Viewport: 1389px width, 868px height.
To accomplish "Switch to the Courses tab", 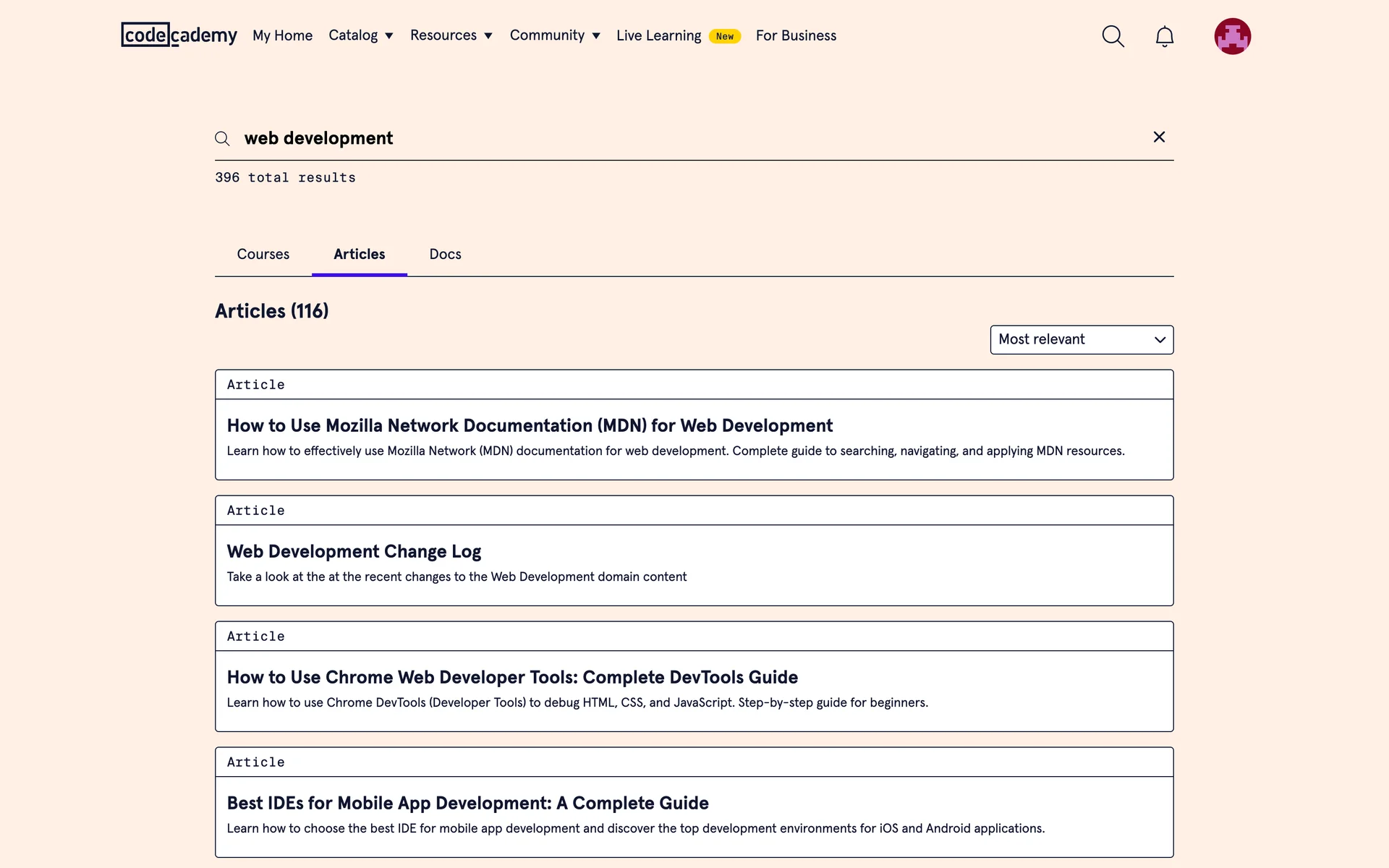I will (x=263, y=254).
